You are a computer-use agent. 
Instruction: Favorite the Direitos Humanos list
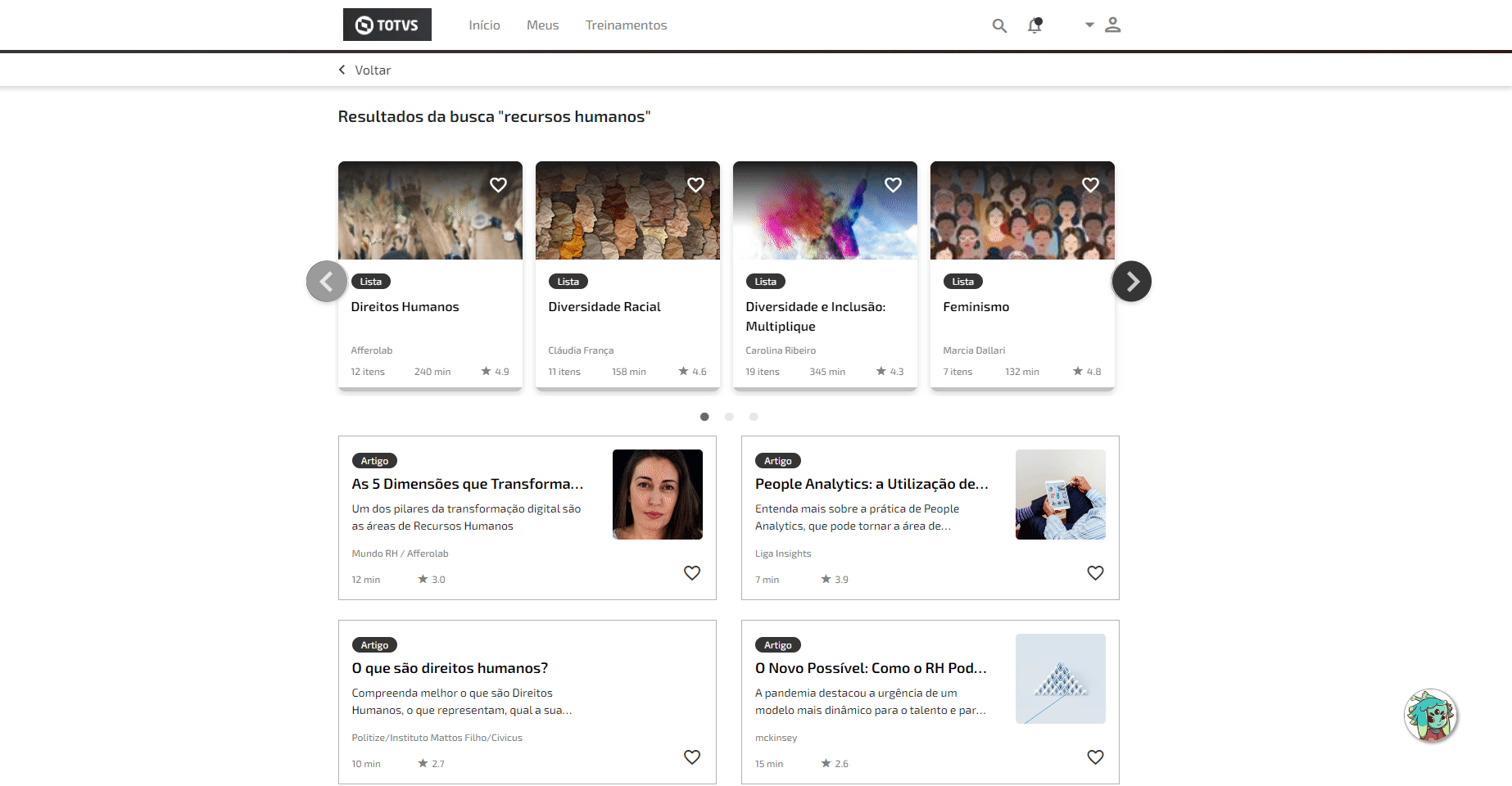(x=498, y=185)
